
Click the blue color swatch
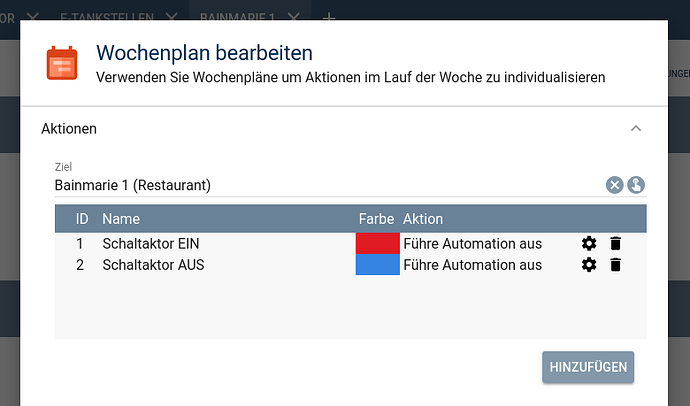[x=377, y=265]
